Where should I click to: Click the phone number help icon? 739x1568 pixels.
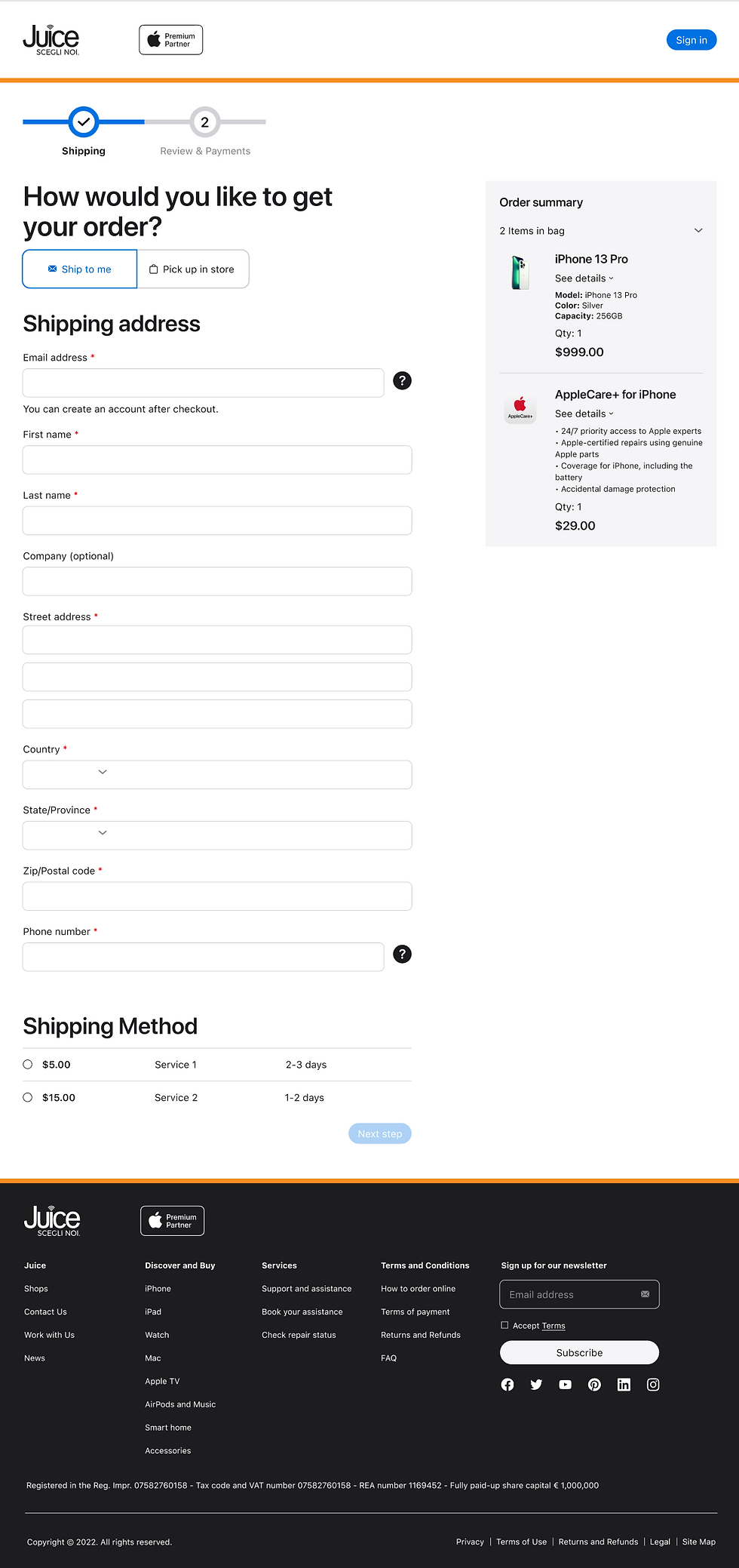pos(402,955)
